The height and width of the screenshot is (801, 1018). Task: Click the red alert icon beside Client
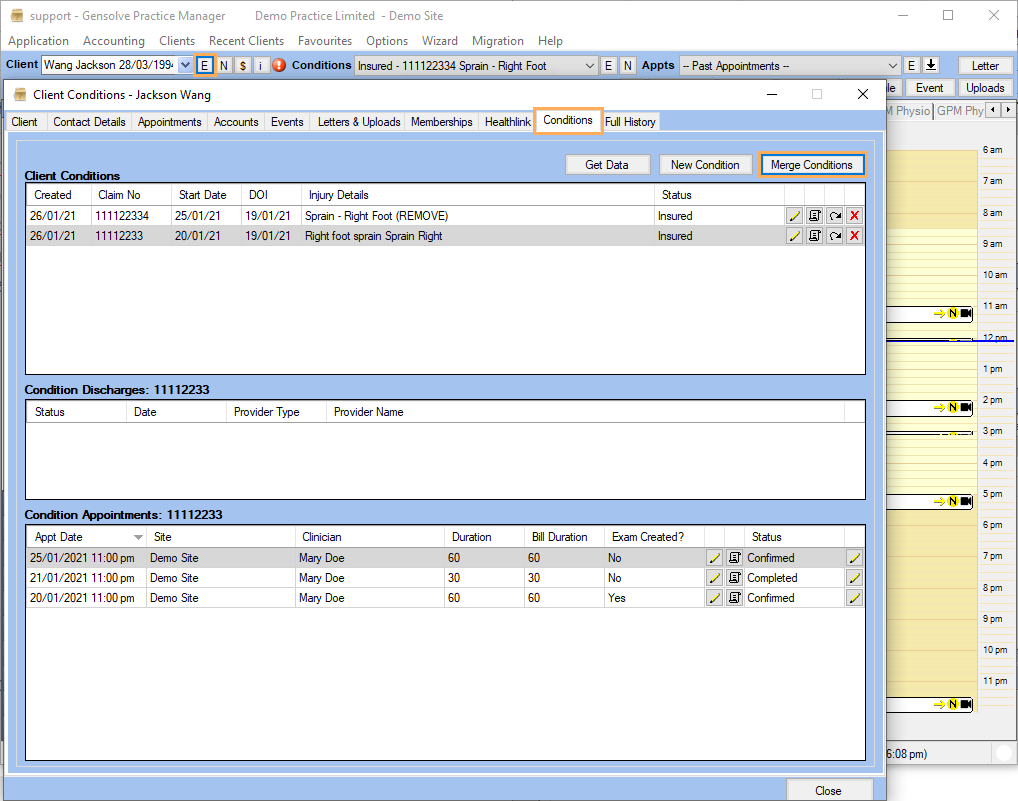pos(279,66)
